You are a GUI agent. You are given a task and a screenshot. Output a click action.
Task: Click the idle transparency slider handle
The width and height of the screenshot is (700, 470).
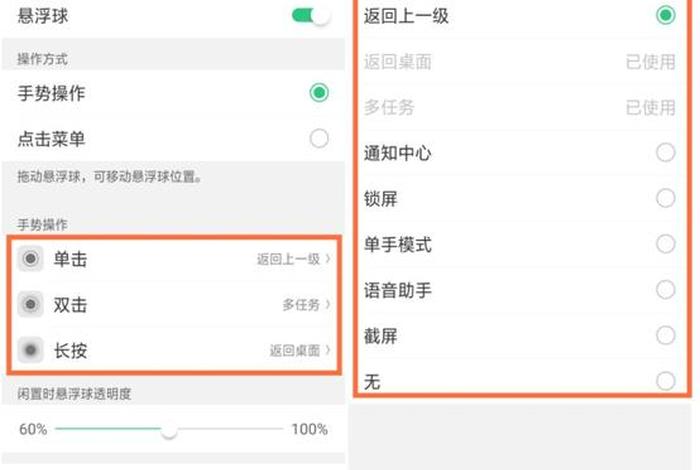click(169, 430)
